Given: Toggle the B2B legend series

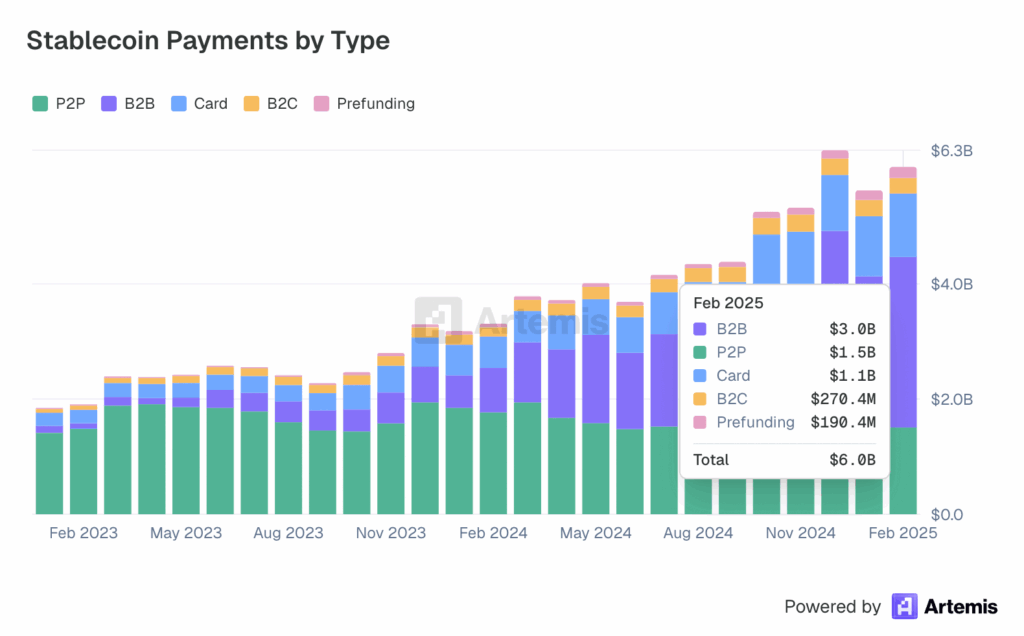Looking at the screenshot, I should 127,103.
